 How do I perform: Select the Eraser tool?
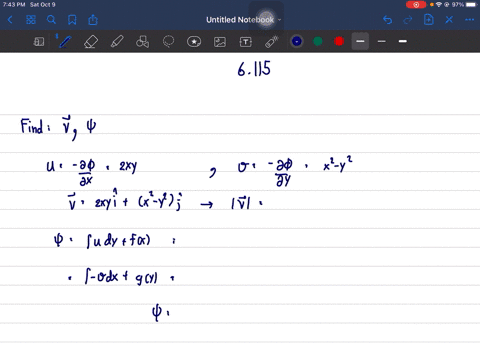[91, 42]
